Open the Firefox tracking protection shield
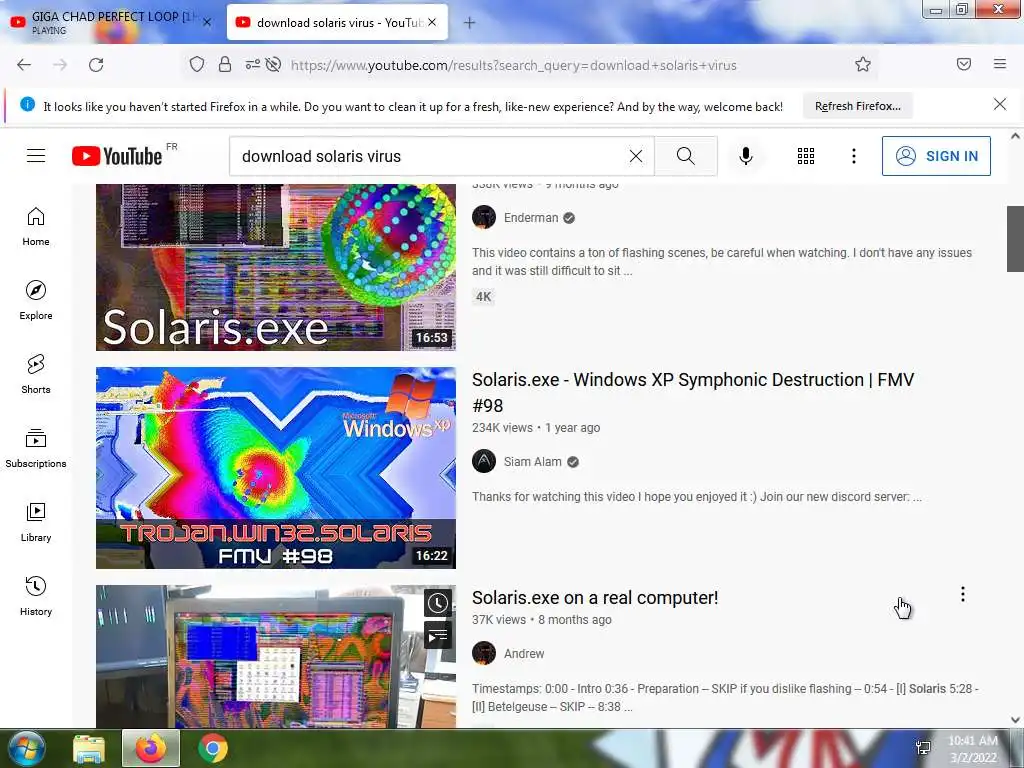This screenshot has height=768, width=1024. (197, 64)
